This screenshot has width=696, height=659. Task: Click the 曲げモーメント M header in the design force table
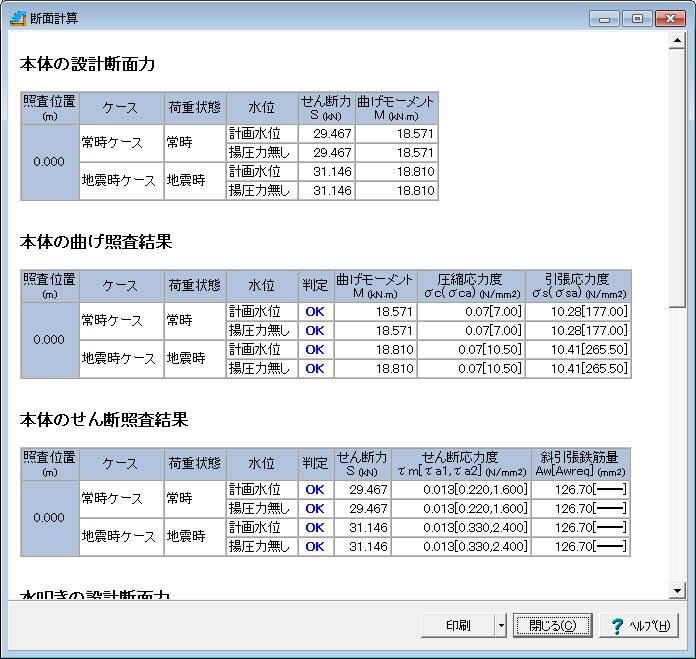[x=396, y=108]
